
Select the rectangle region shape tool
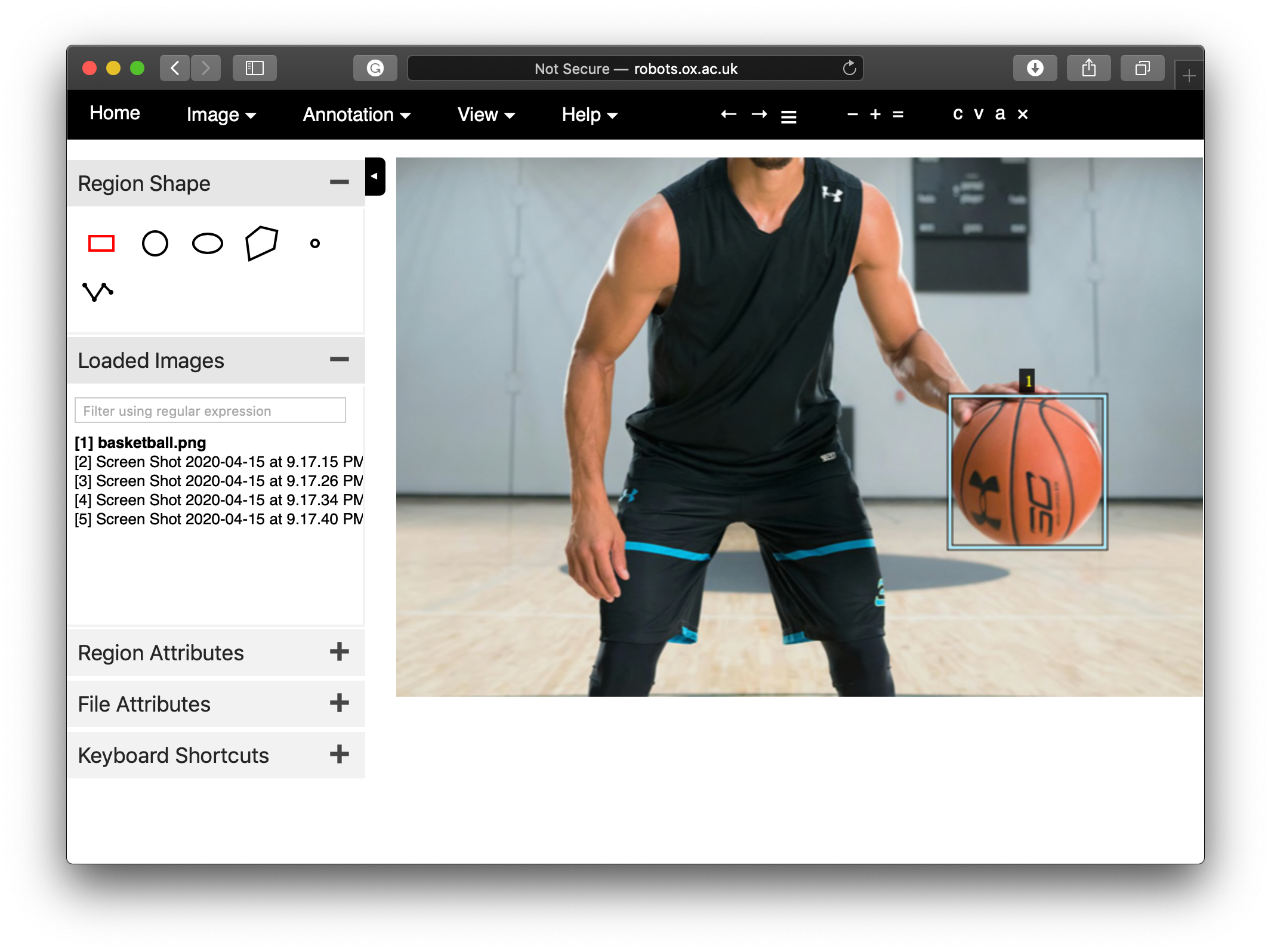click(x=101, y=243)
